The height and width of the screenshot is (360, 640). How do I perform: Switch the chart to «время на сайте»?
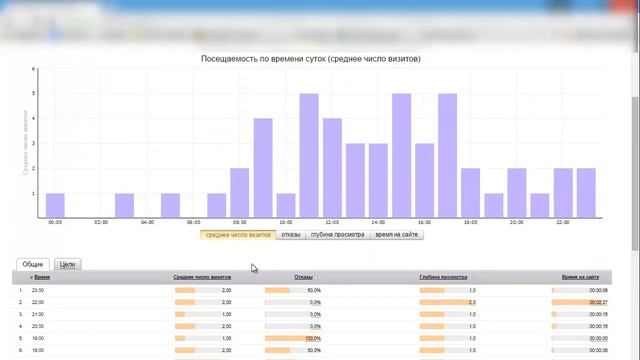point(397,235)
